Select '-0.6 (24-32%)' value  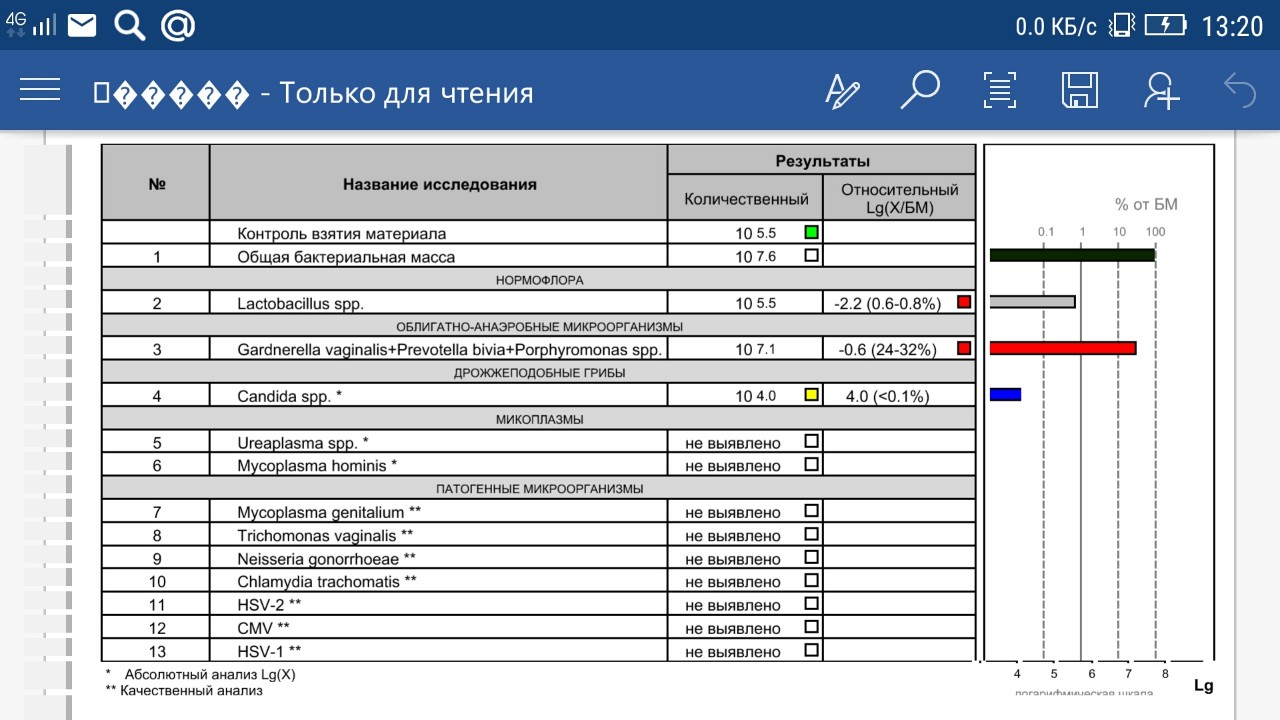point(886,350)
